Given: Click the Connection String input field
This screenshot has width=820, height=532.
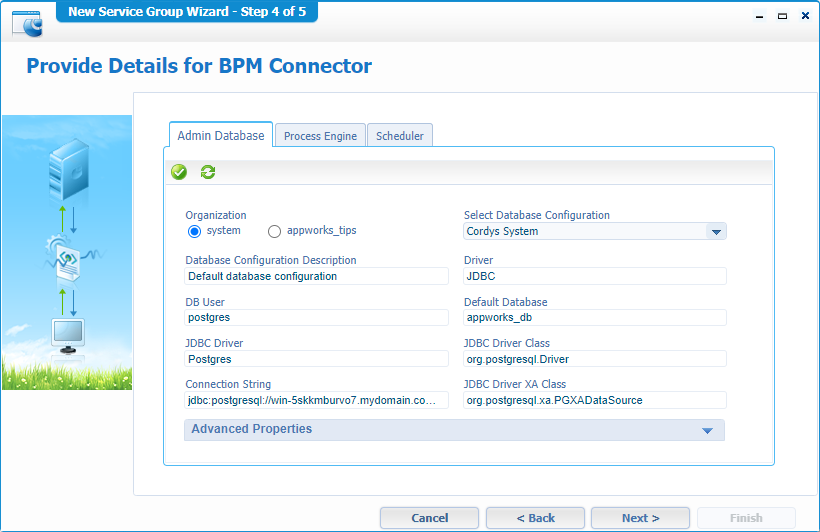Looking at the screenshot, I should click(x=316, y=400).
